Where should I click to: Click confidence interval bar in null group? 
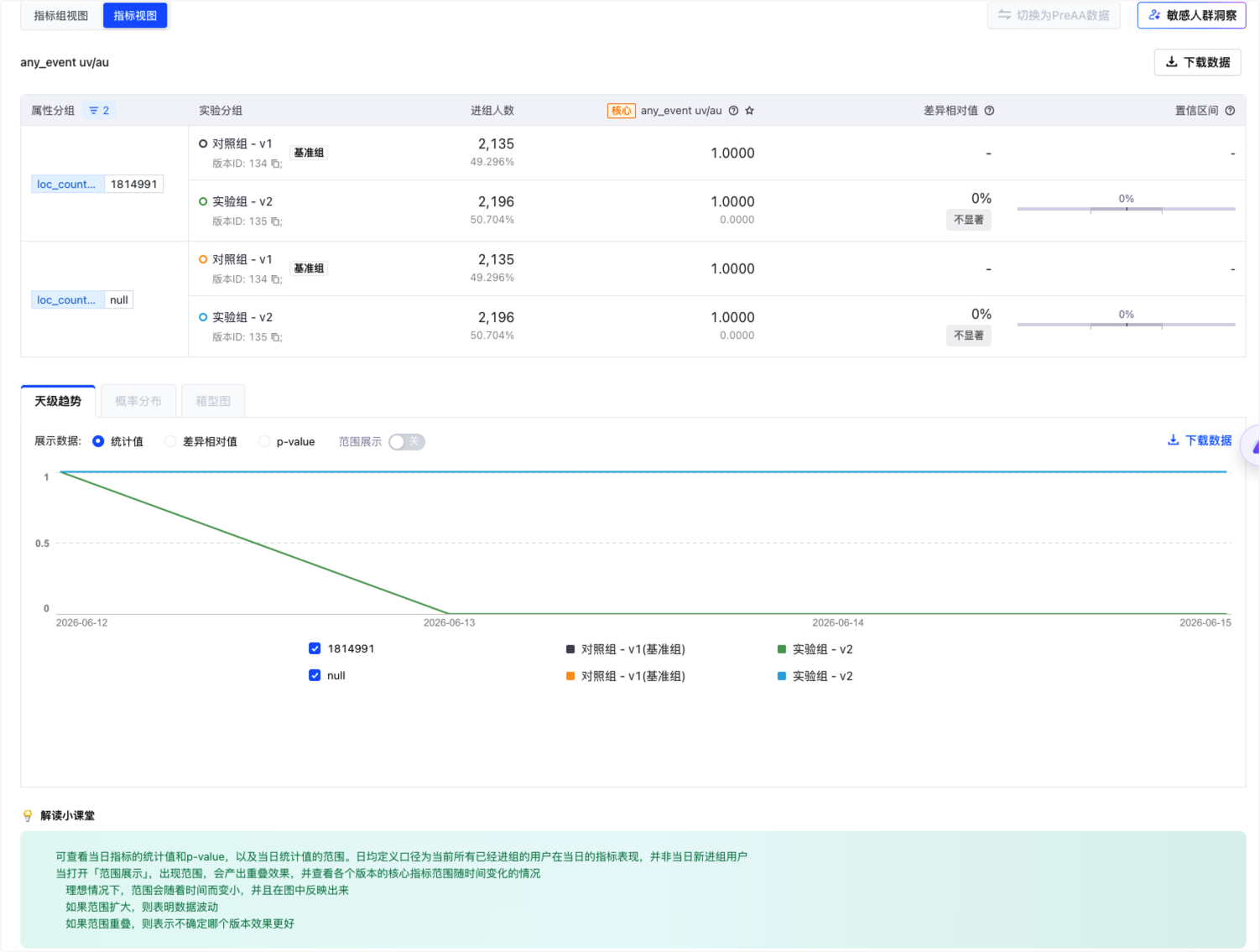coord(1126,325)
